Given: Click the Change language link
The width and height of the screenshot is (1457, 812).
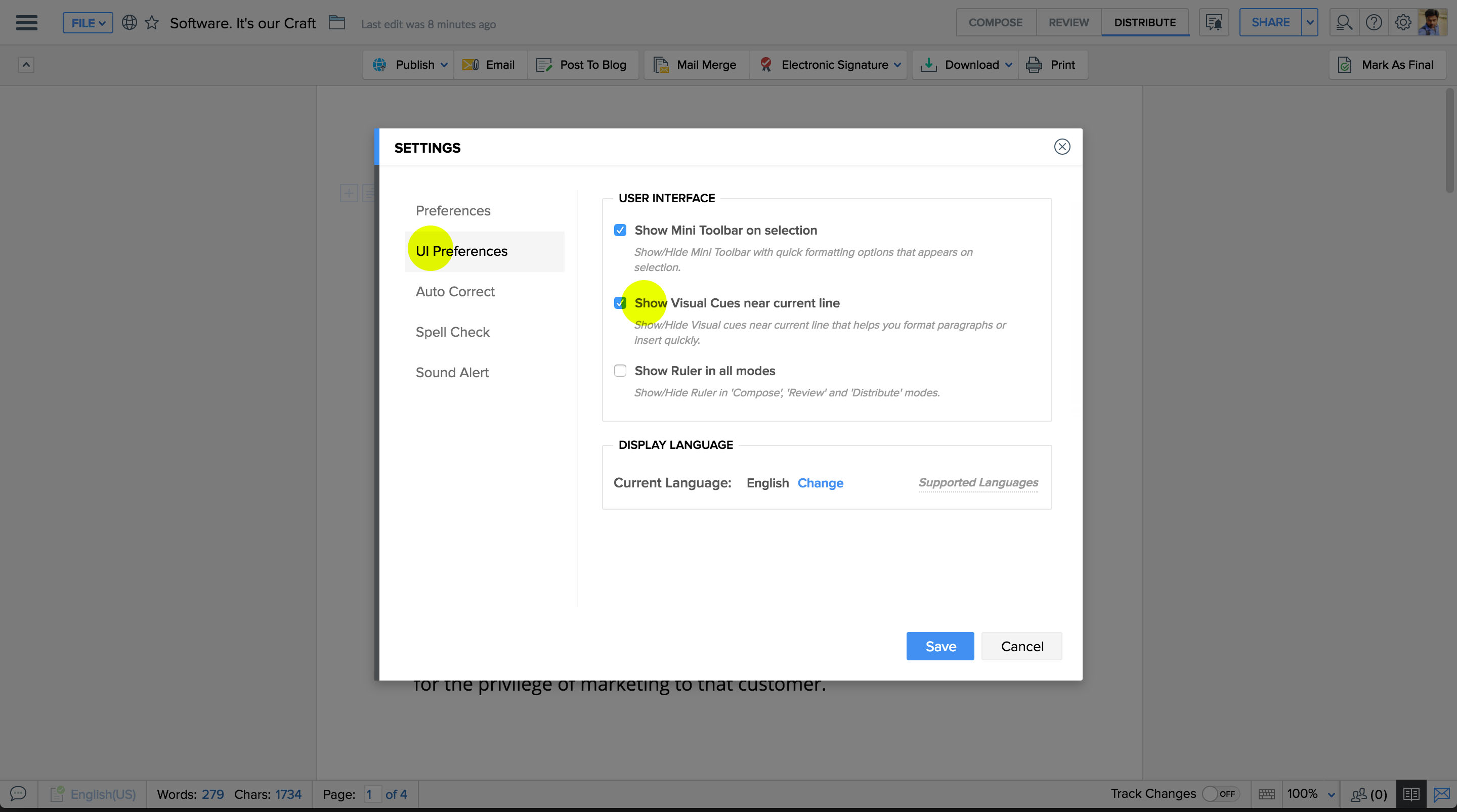Looking at the screenshot, I should point(820,483).
